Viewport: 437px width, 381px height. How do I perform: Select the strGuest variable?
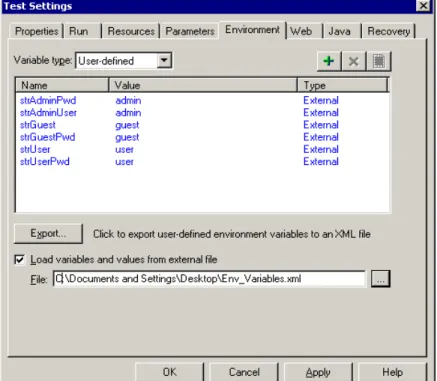(x=38, y=125)
